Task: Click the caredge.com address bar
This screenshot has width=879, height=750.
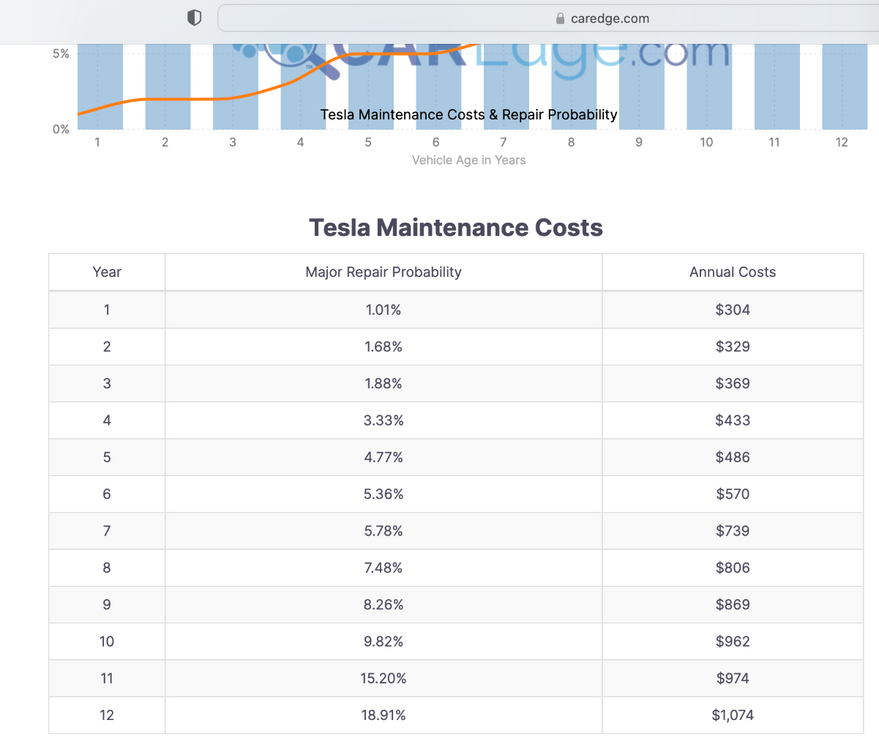Action: 620,18
